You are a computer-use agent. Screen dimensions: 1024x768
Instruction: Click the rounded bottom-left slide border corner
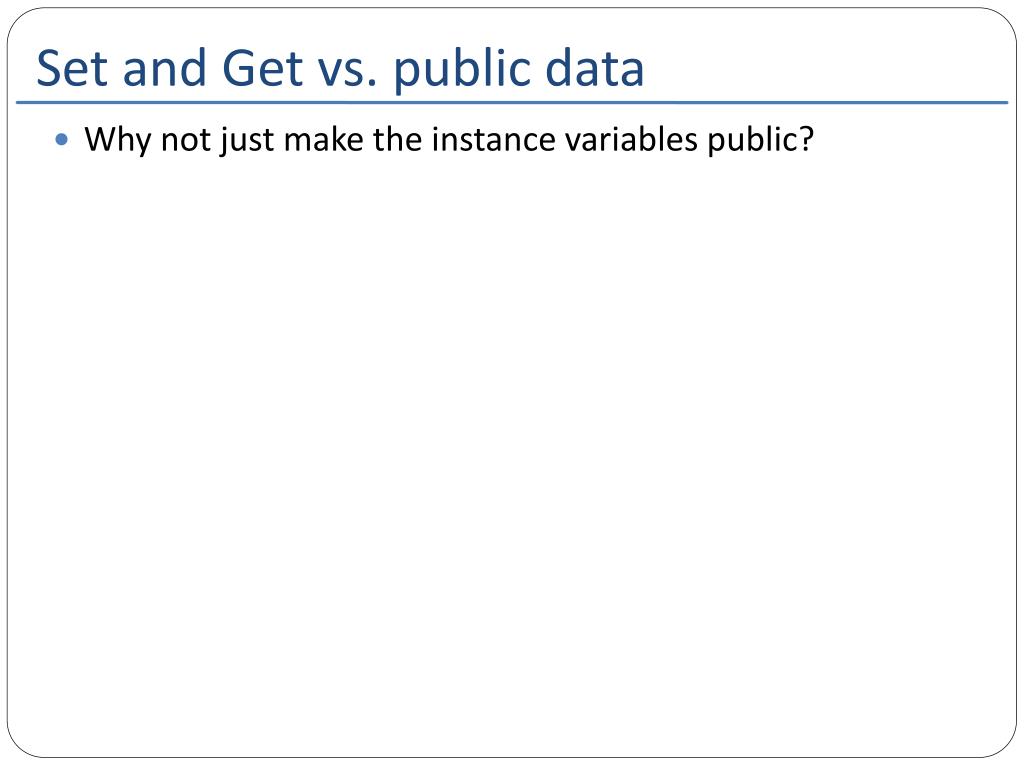20,744
